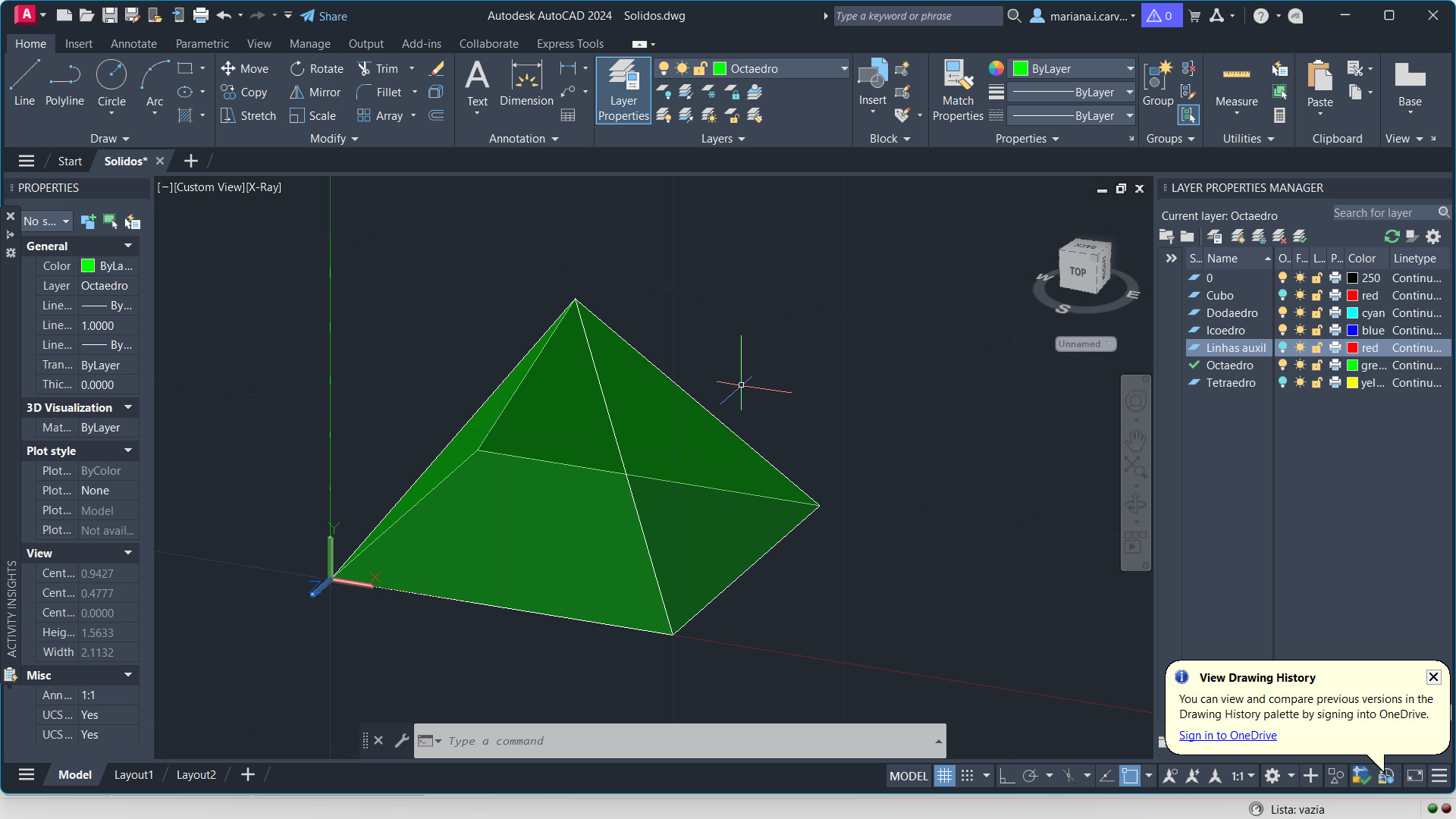Click the Match Properties icon

point(957,76)
